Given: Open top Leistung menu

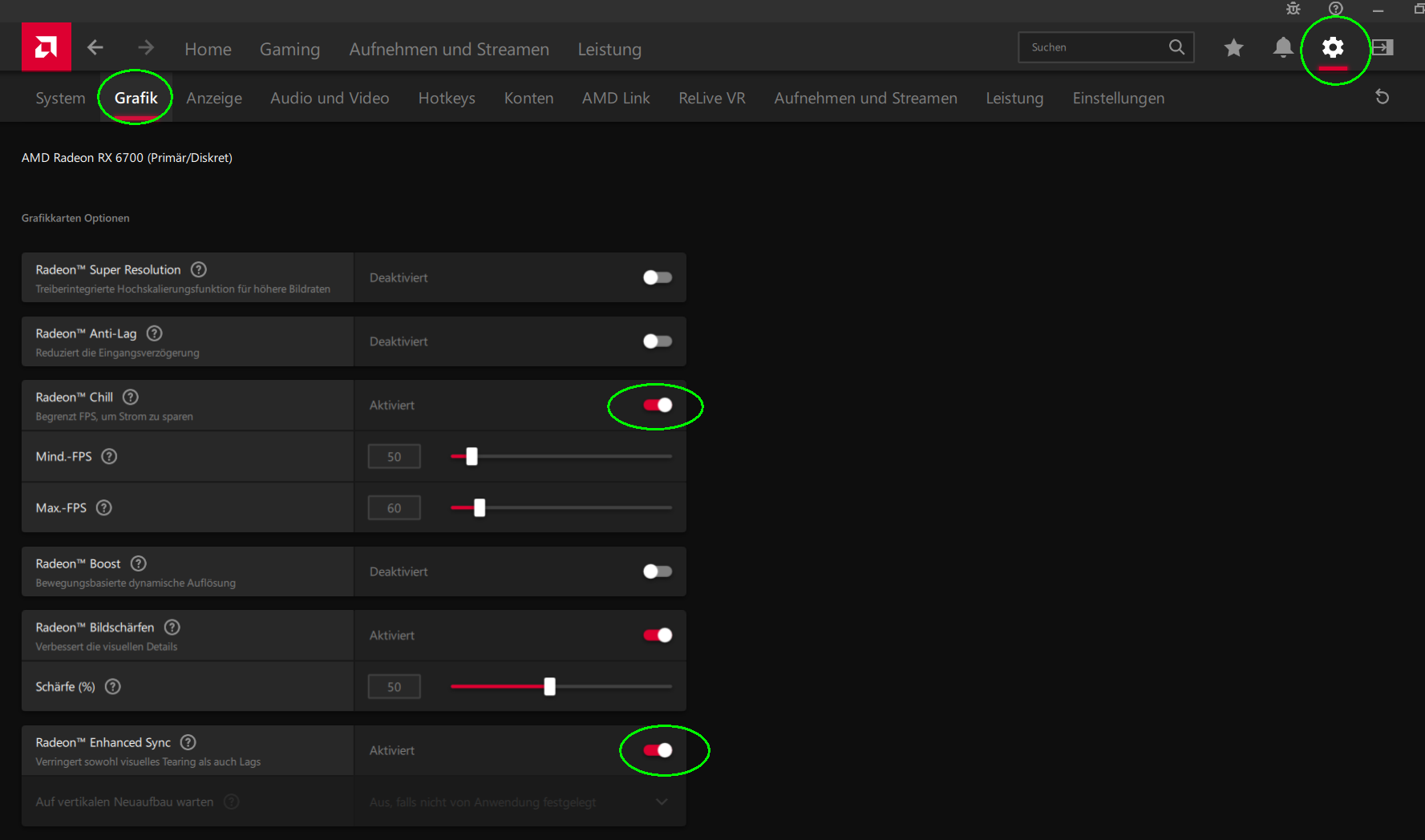Looking at the screenshot, I should coord(609,49).
